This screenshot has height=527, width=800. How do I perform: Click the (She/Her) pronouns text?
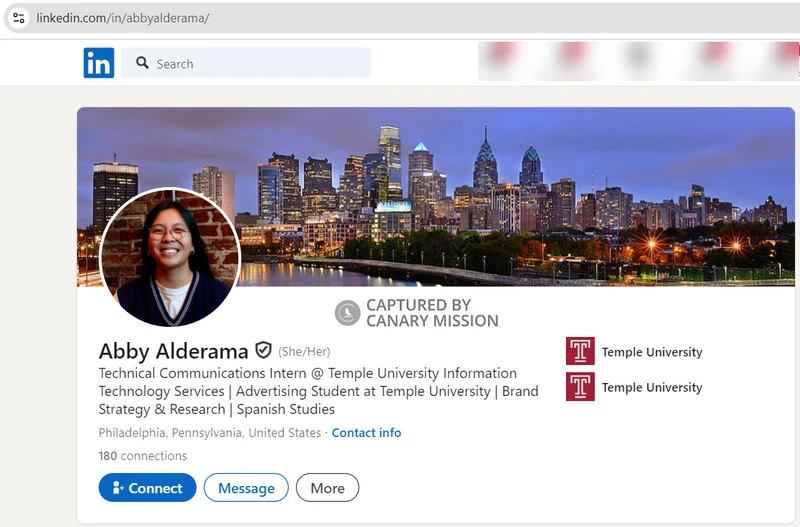coord(304,352)
